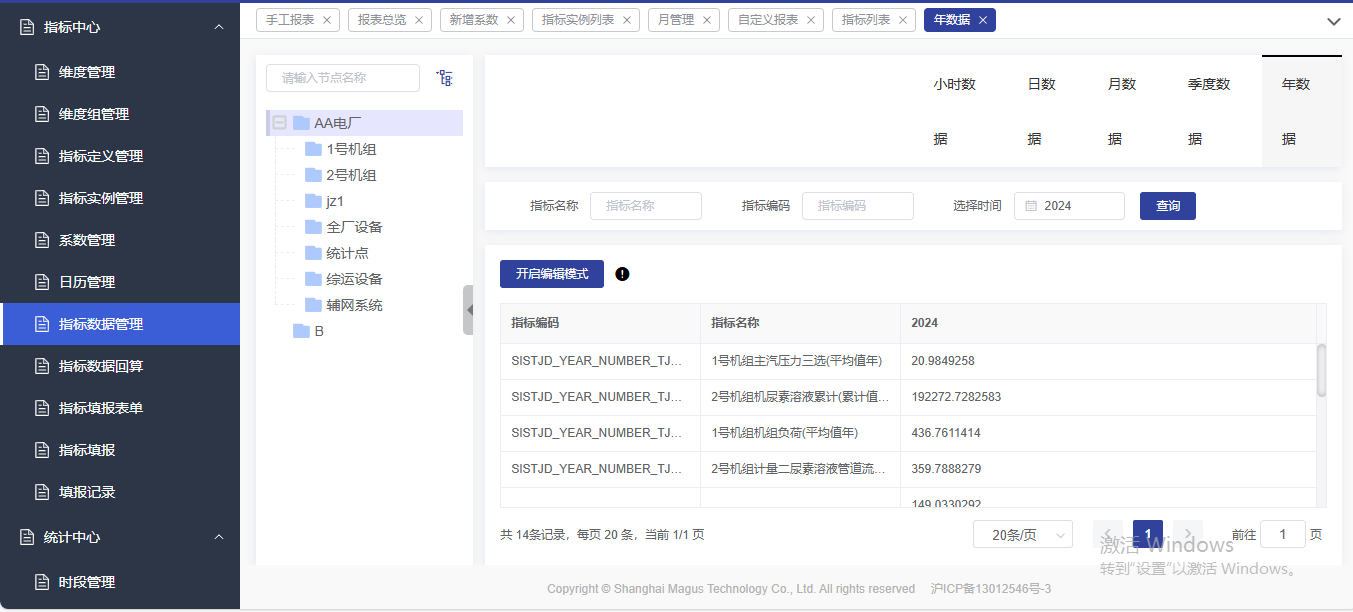
Task: Select the B folder in the tree
Action: [318, 331]
